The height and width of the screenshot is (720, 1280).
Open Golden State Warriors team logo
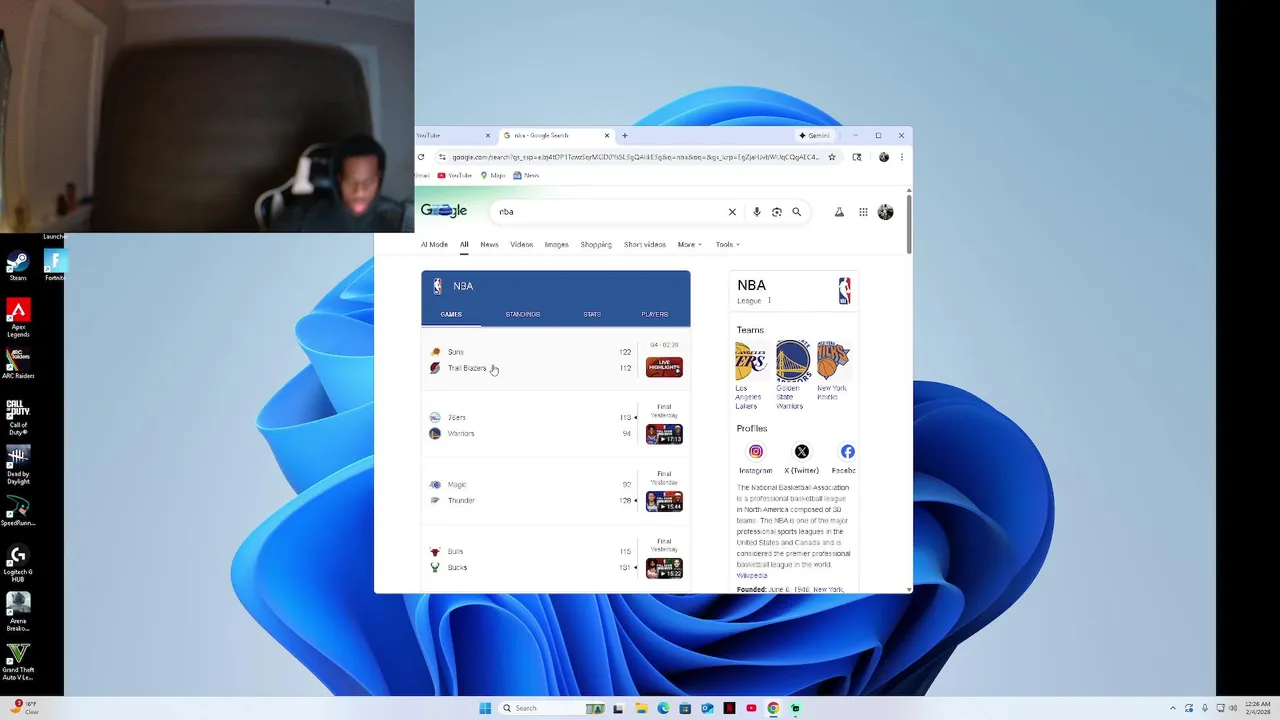pyautogui.click(x=793, y=360)
